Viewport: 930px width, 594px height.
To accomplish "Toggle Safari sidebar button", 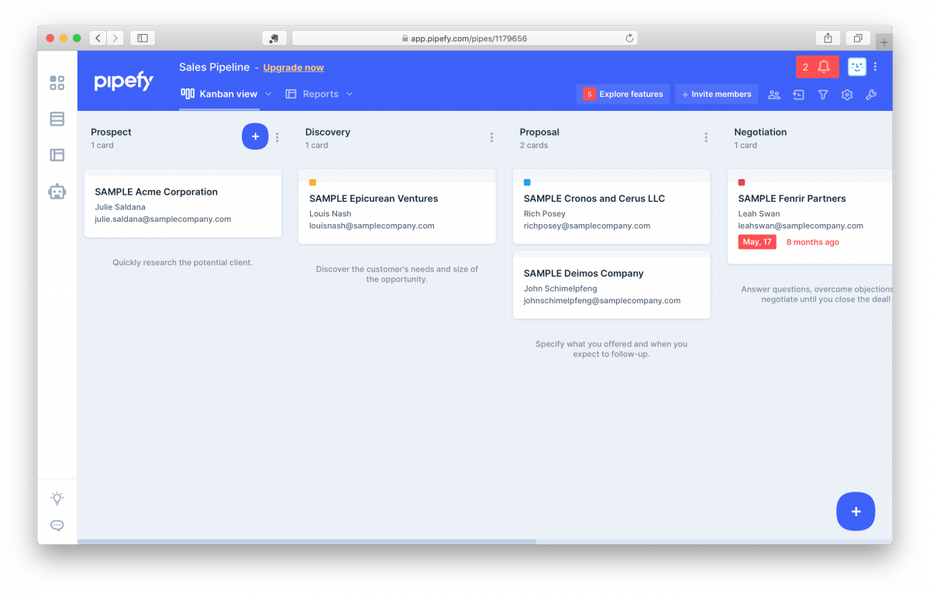I will pyautogui.click(x=142, y=38).
